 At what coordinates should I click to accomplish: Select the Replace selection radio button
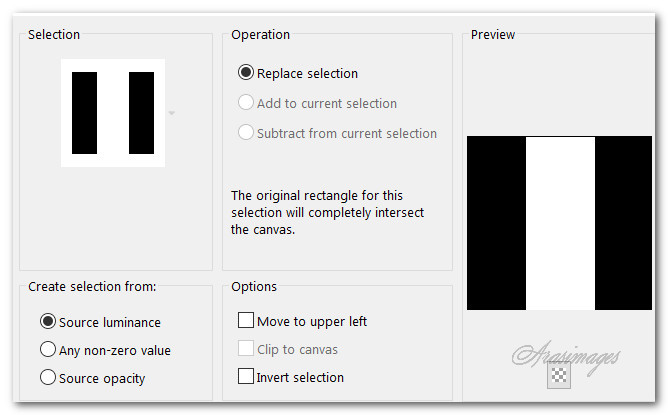click(x=246, y=73)
